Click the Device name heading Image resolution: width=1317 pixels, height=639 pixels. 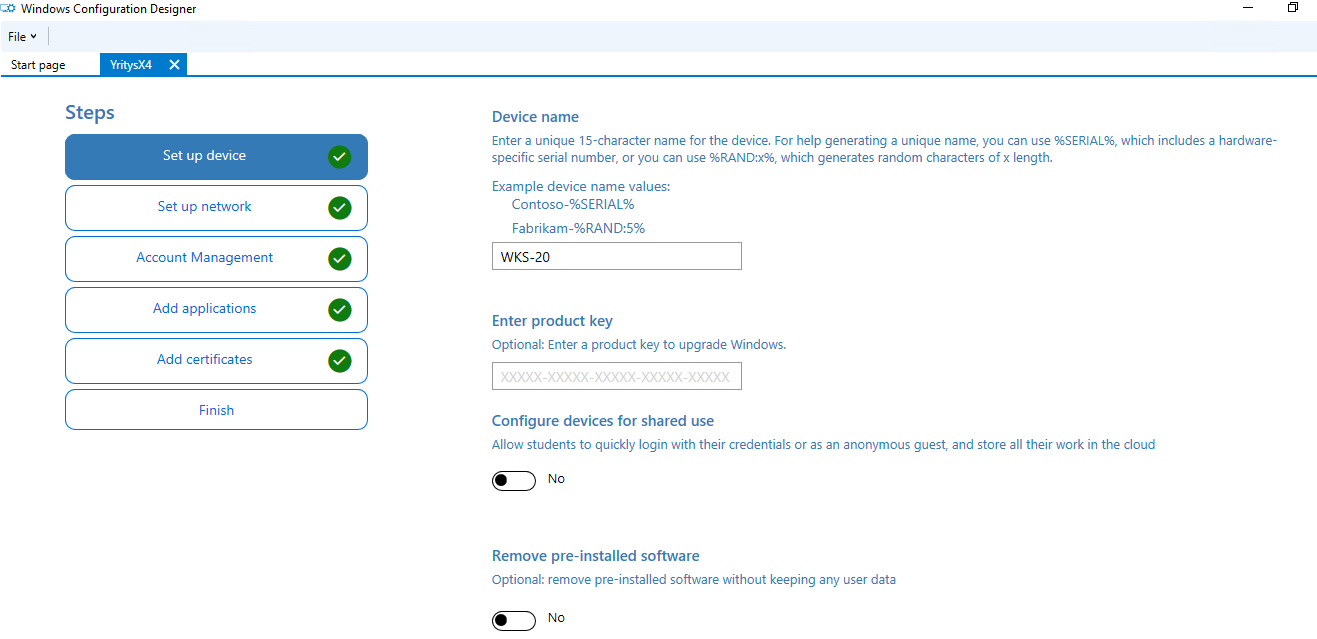click(535, 117)
